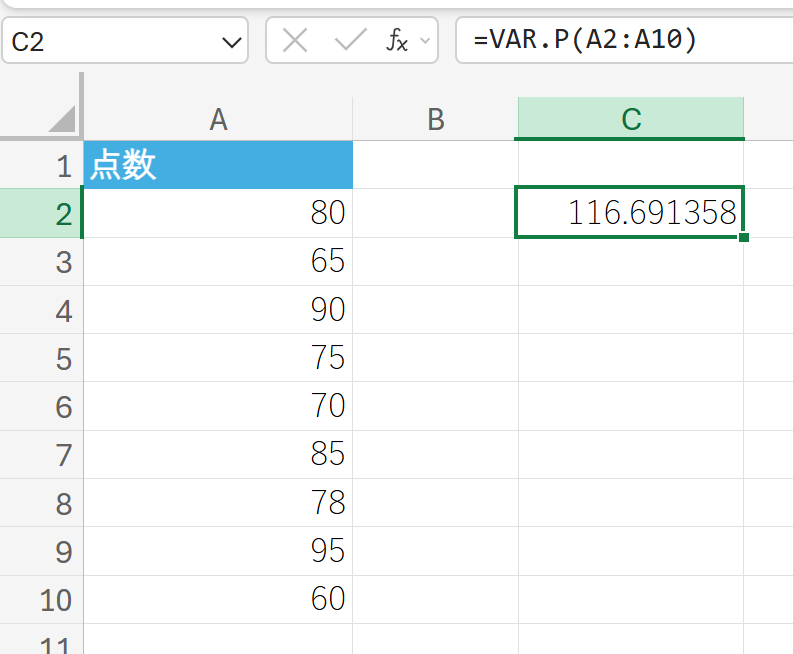
Task: Select column A header
Action: tap(218, 120)
